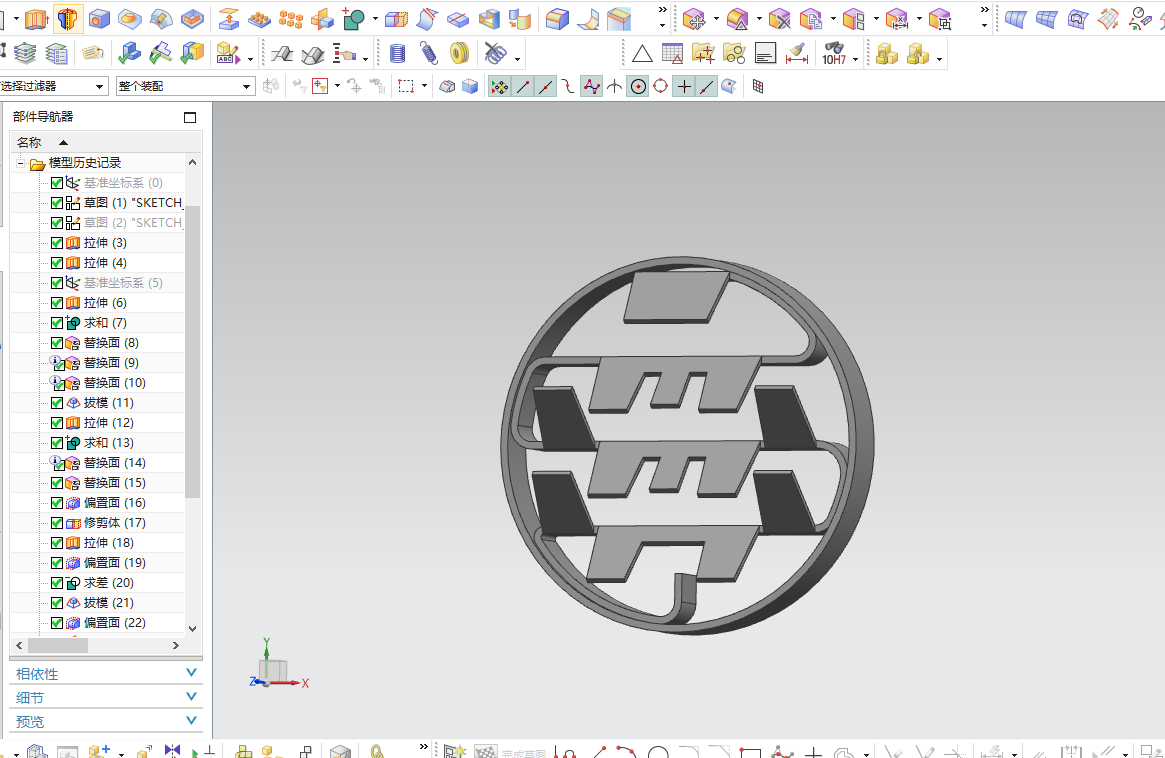The image size is (1165, 758).
Task: Click the tension spring icon
Action: (x=429, y=54)
